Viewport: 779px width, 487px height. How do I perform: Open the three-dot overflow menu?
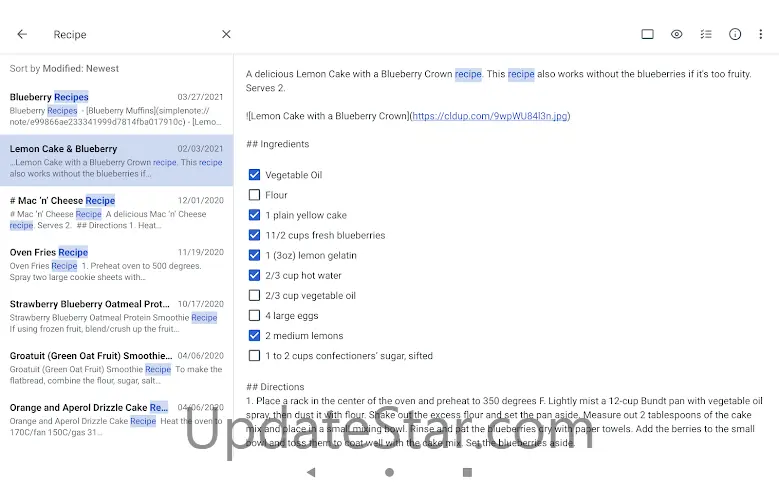[761, 34]
